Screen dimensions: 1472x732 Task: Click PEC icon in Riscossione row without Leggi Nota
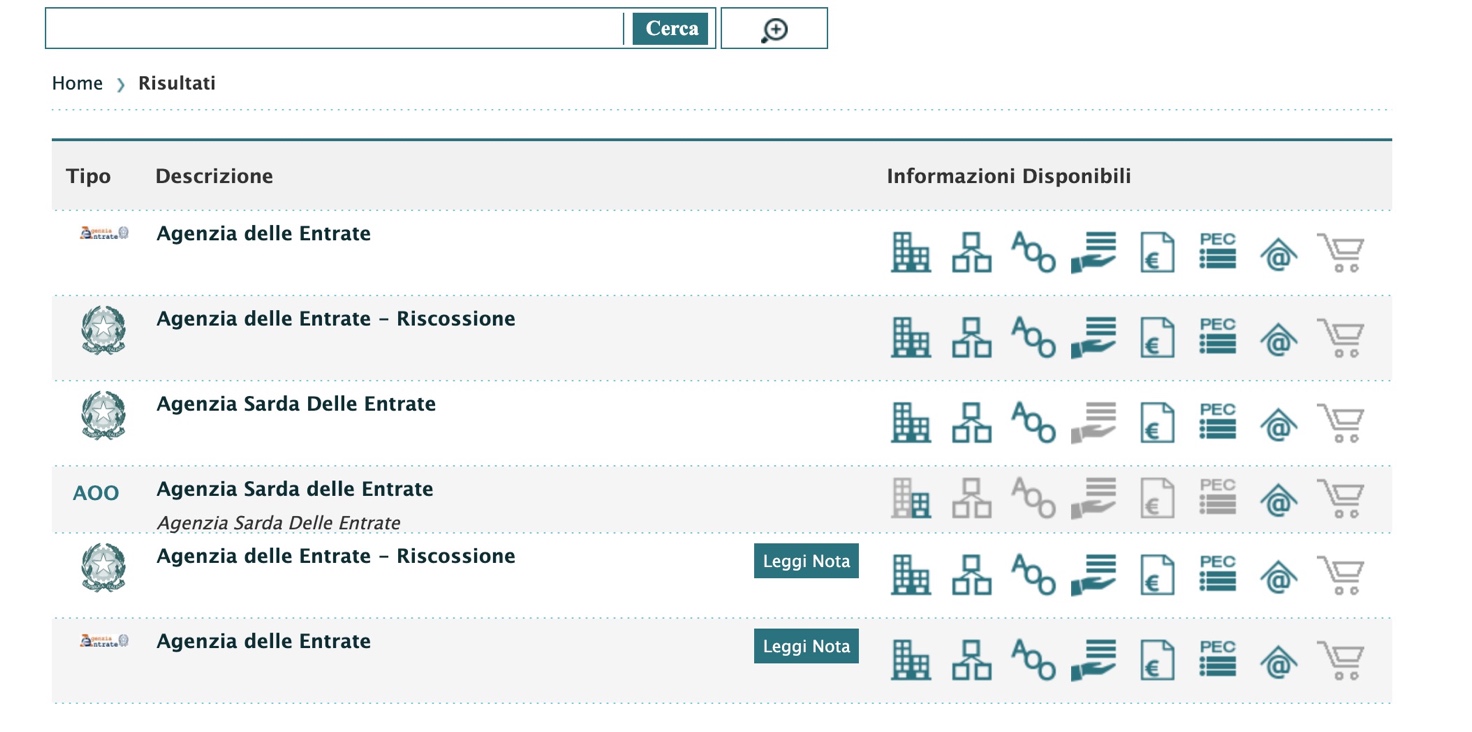tap(1218, 336)
